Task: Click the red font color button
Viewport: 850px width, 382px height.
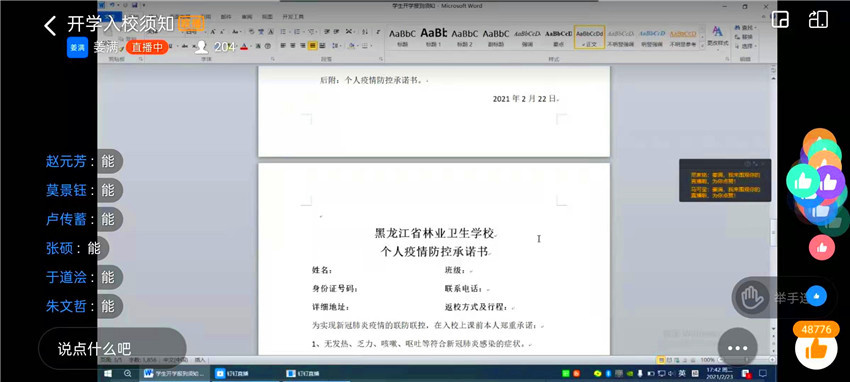Action: click(x=244, y=46)
